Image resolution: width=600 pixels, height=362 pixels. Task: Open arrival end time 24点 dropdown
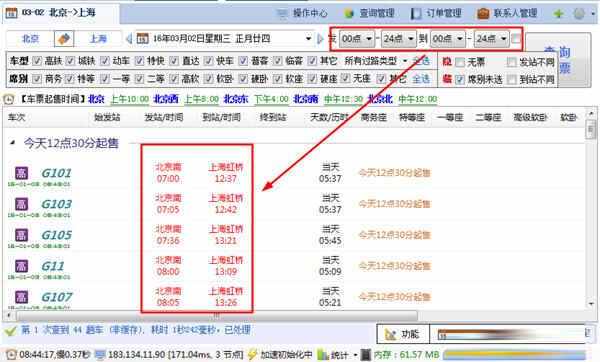491,39
